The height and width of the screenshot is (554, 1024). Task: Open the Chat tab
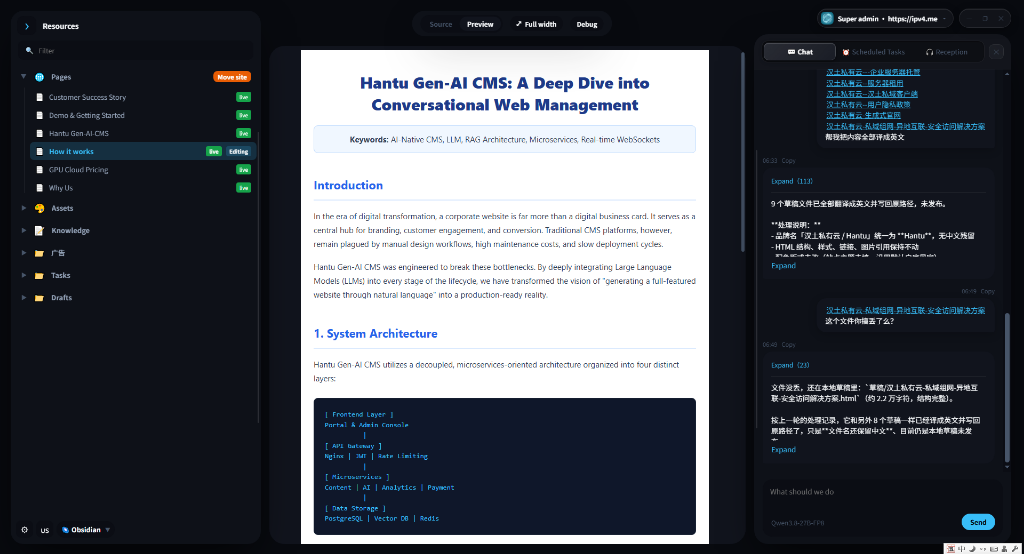click(800, 52)
